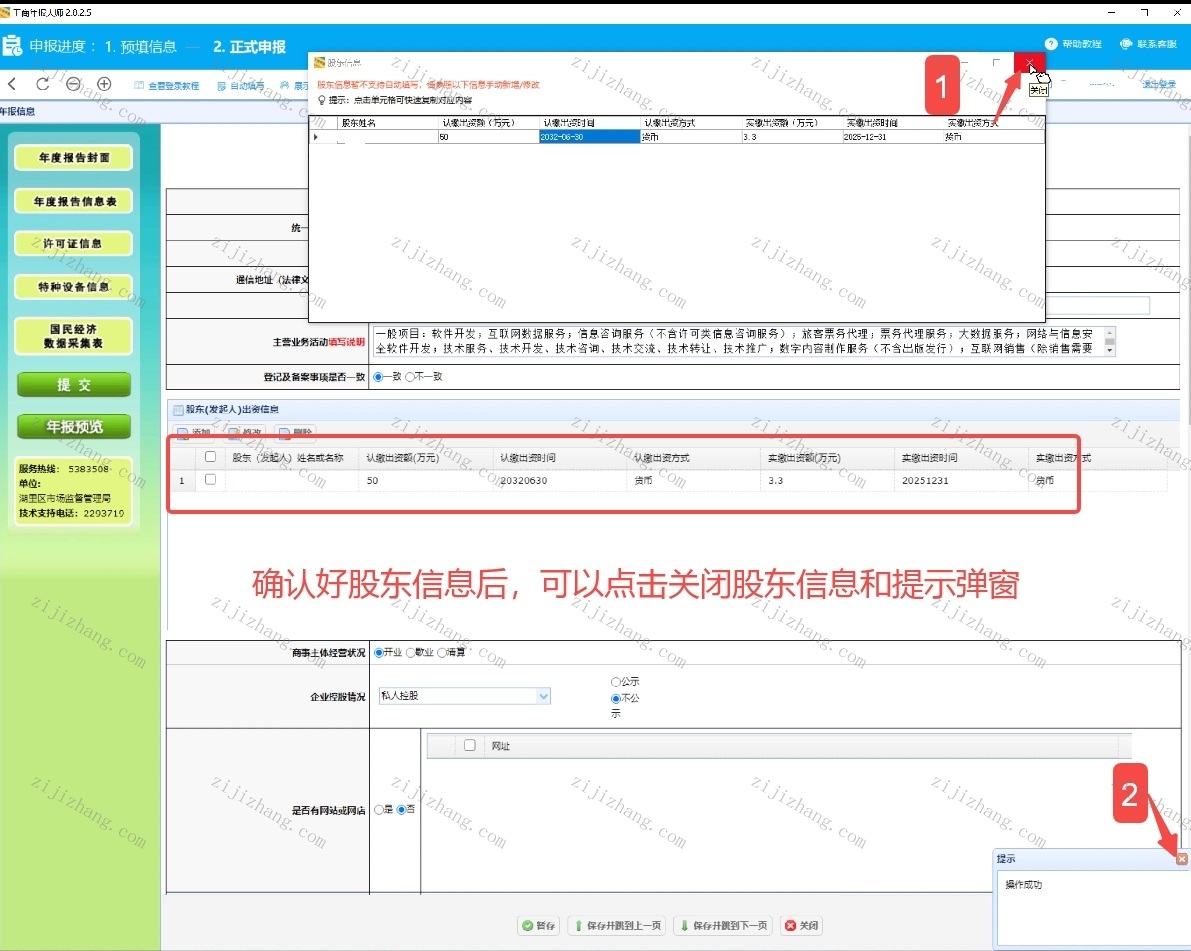Close the 提示 notification popup
Image resolution: width=1191 pixels, height=951 pixels.
(1181, 858)
